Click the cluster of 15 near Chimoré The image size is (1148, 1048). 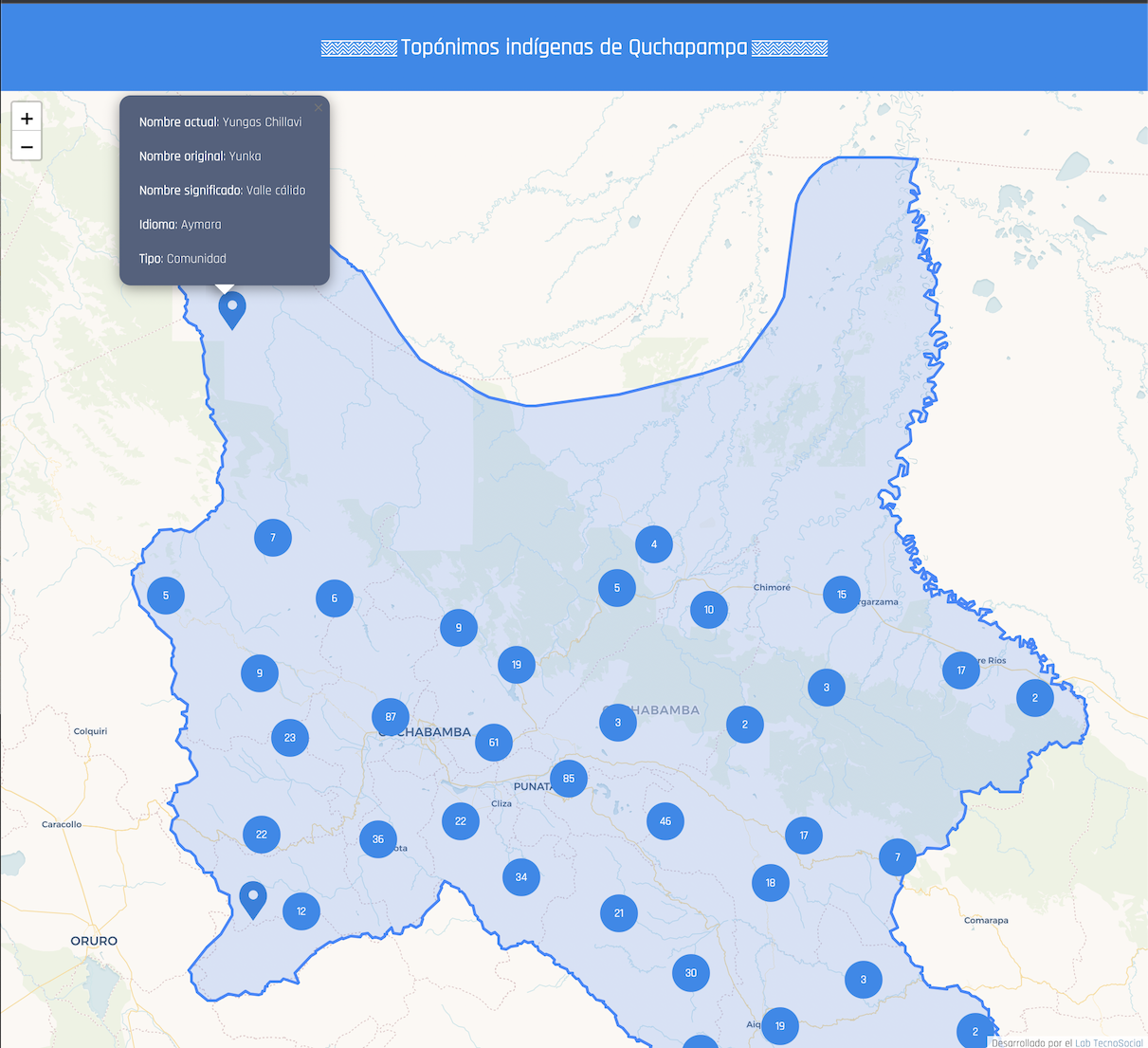[842, 595]
